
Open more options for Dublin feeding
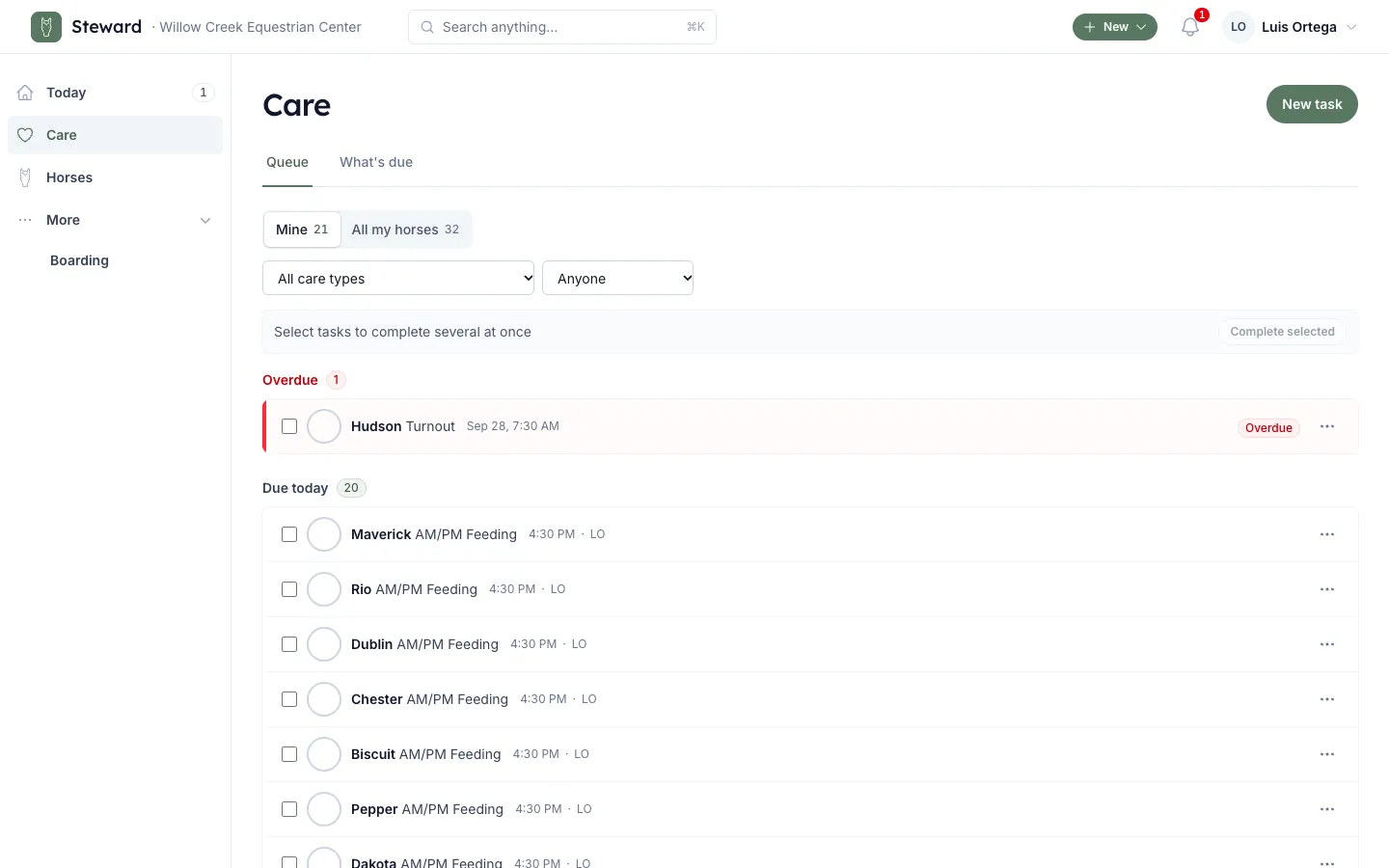[x=1327, y=644]
